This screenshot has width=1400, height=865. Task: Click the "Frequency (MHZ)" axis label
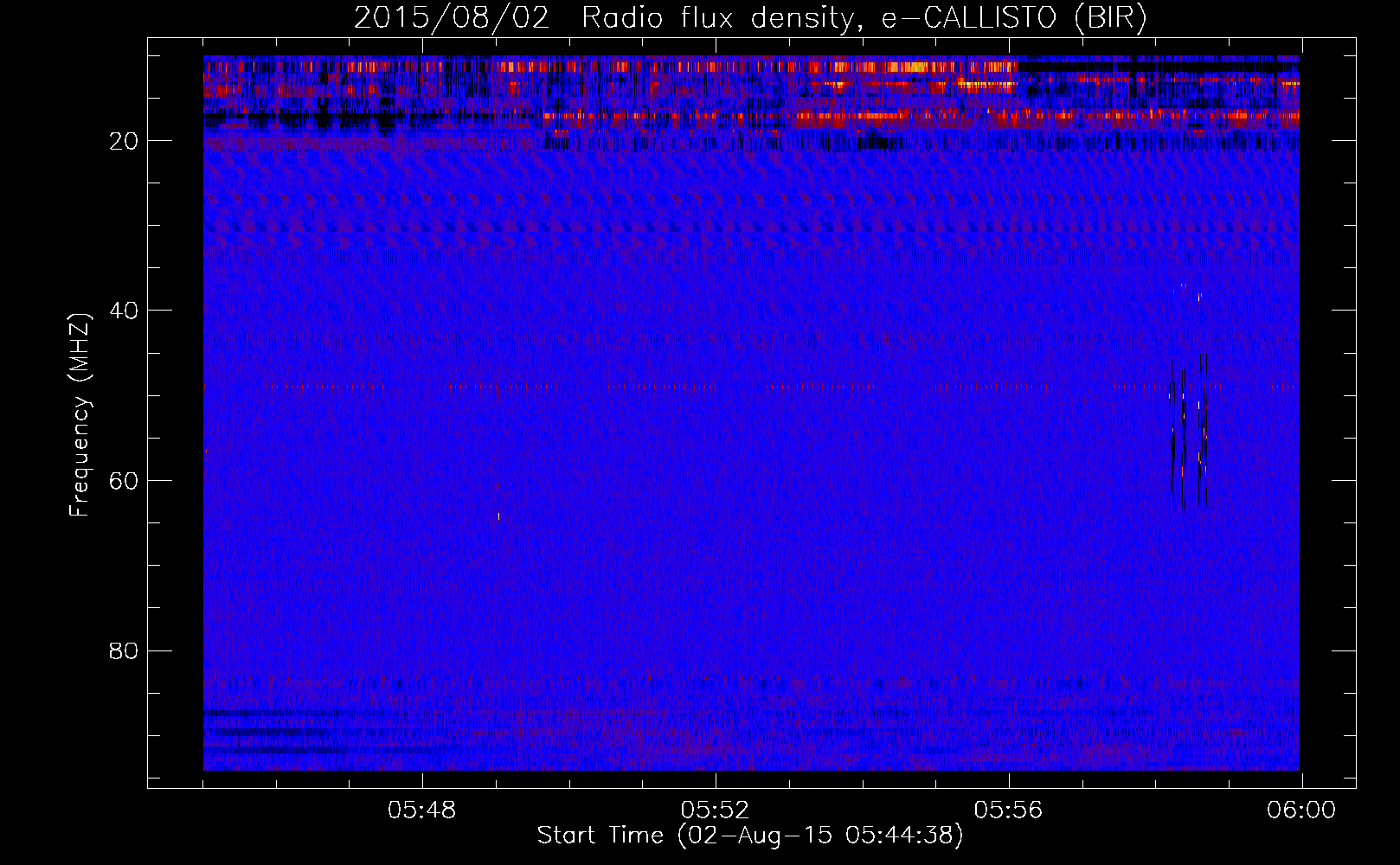tap(80, 415)
